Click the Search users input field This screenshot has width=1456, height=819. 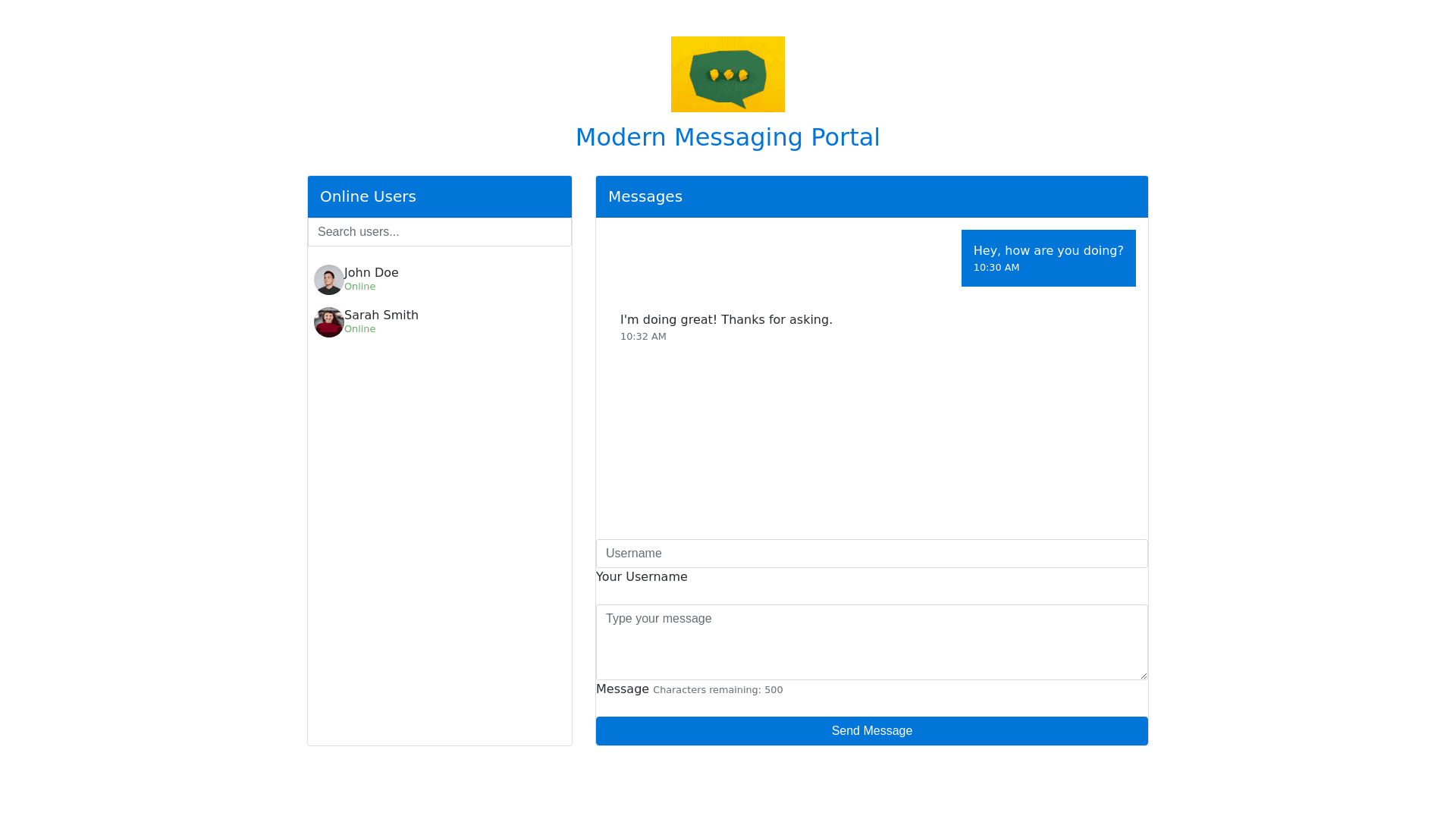pyautogui.click(x=439, y=232)
